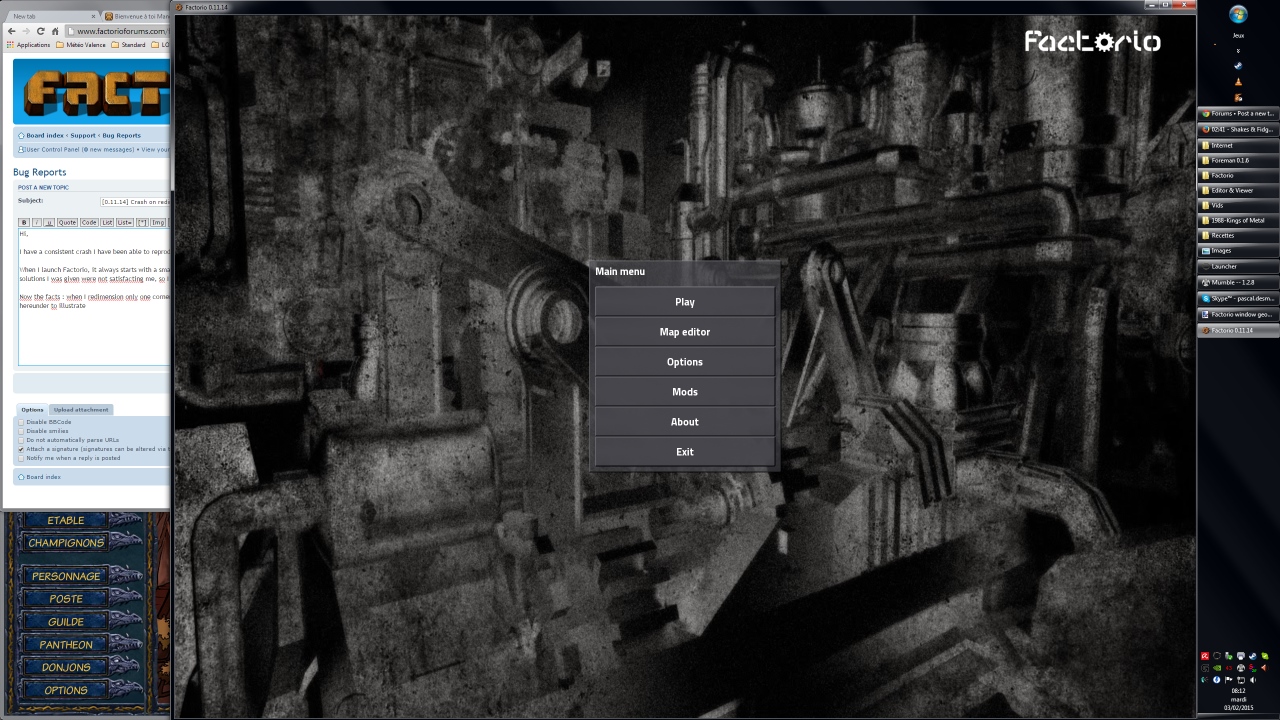This screenshot has width=1280, height=720.
Task: Open Options in Factorio main menu
Action: coord(684,362)
